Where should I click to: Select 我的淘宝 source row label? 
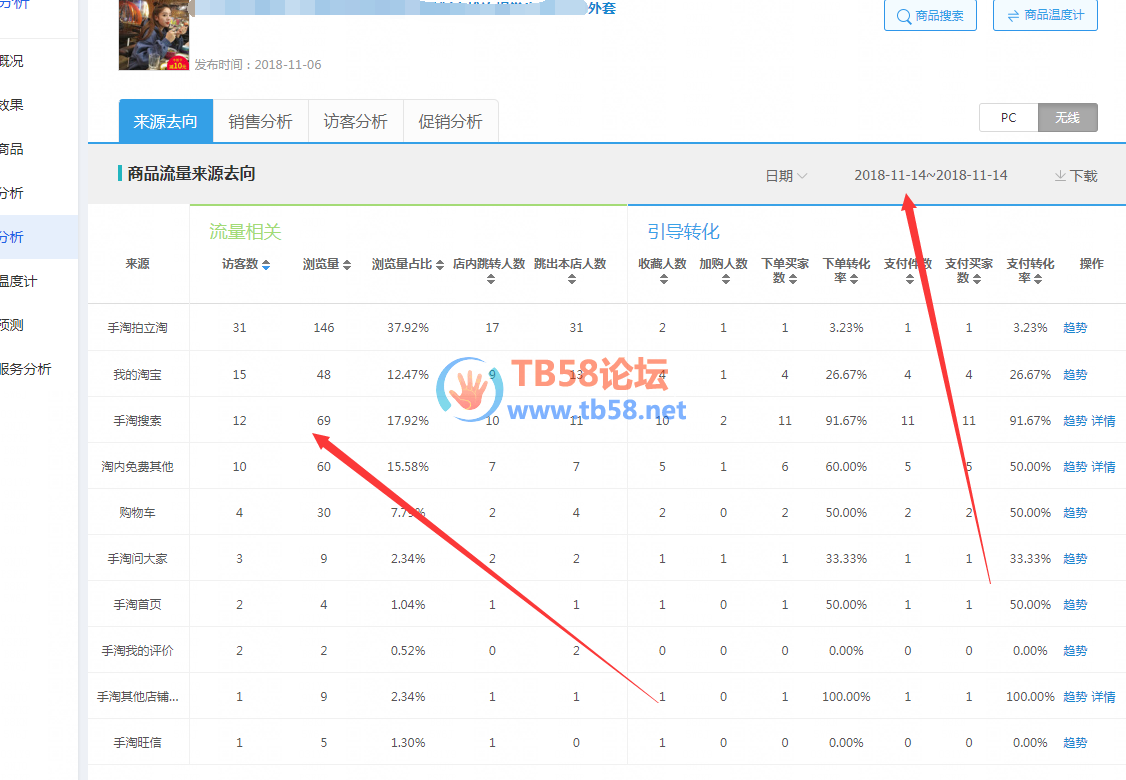click(137, 374)
